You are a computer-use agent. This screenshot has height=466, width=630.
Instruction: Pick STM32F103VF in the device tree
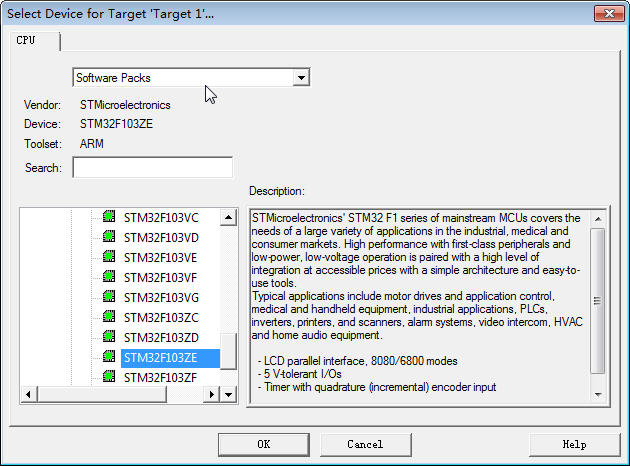tap(160, 278)
